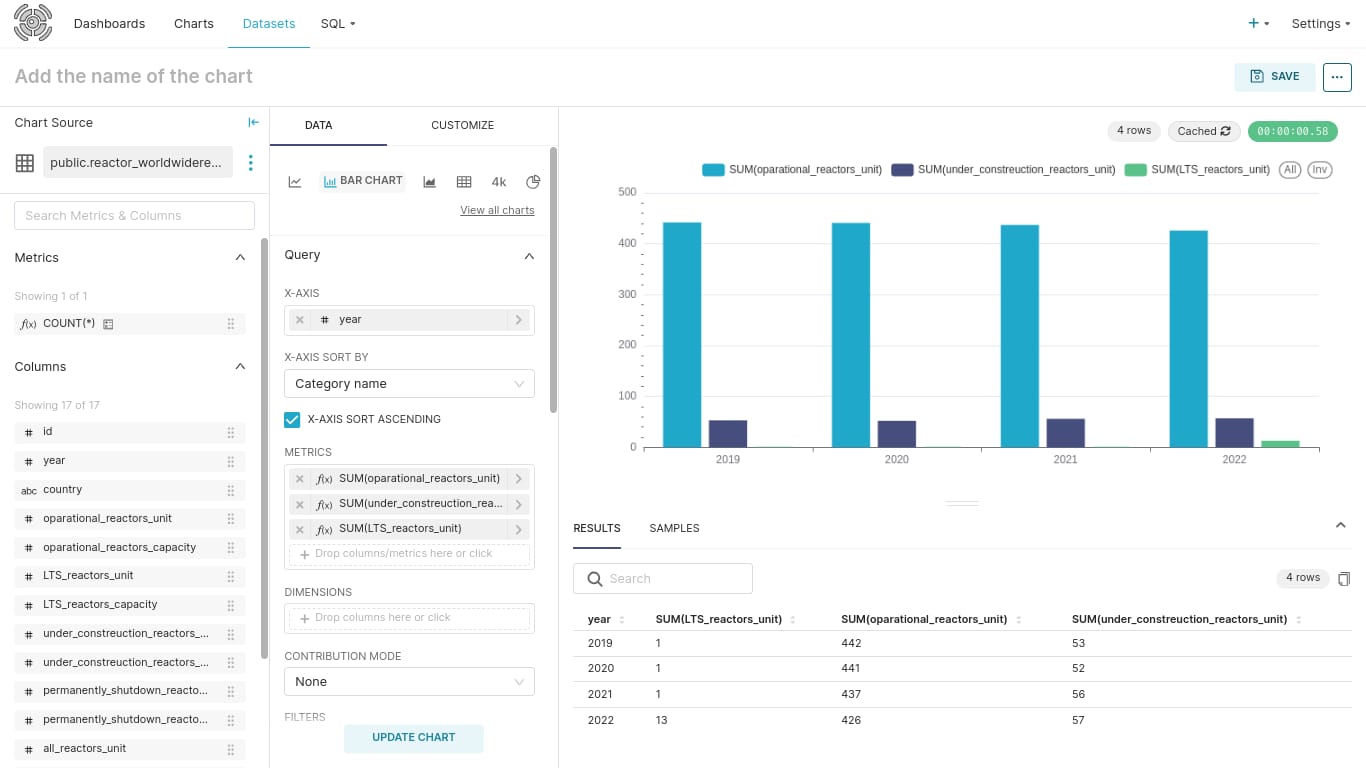
Task: Switch to pie chart type icon
Action: [533, 182]
